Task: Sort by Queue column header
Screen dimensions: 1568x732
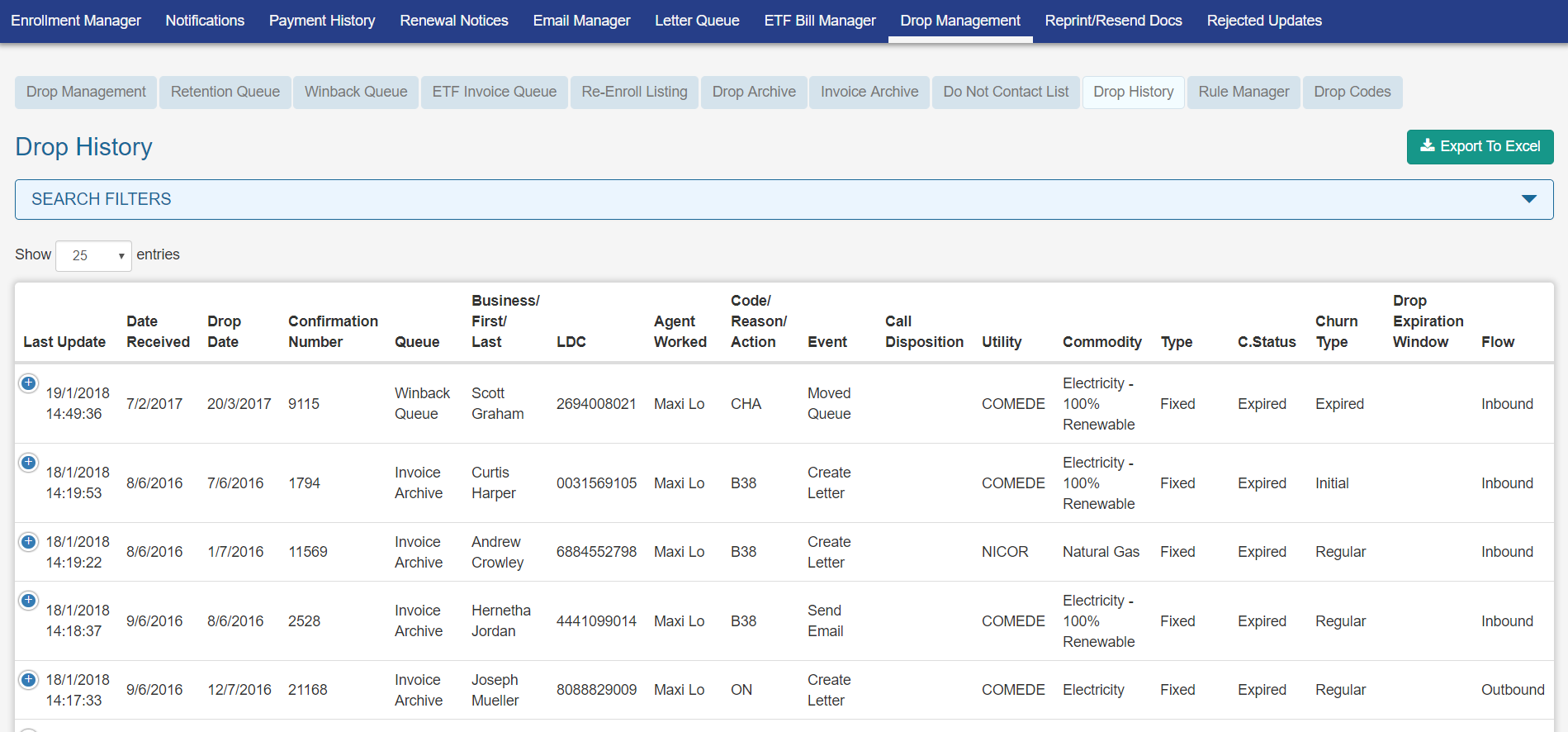Action: click(x=417, y=342)
